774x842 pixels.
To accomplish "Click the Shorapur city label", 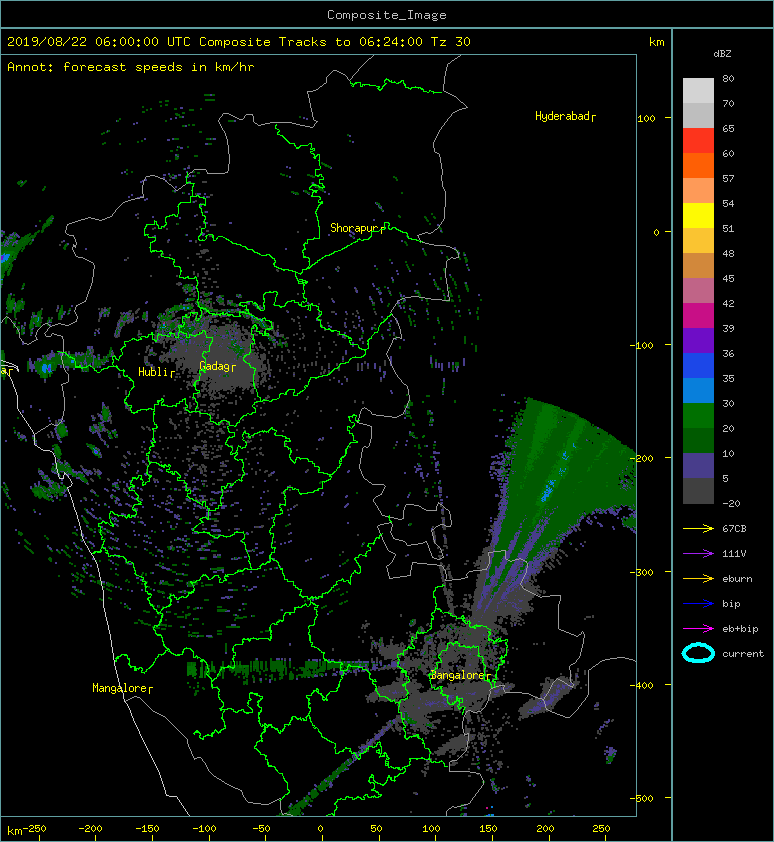I will (x=357, y=228).
